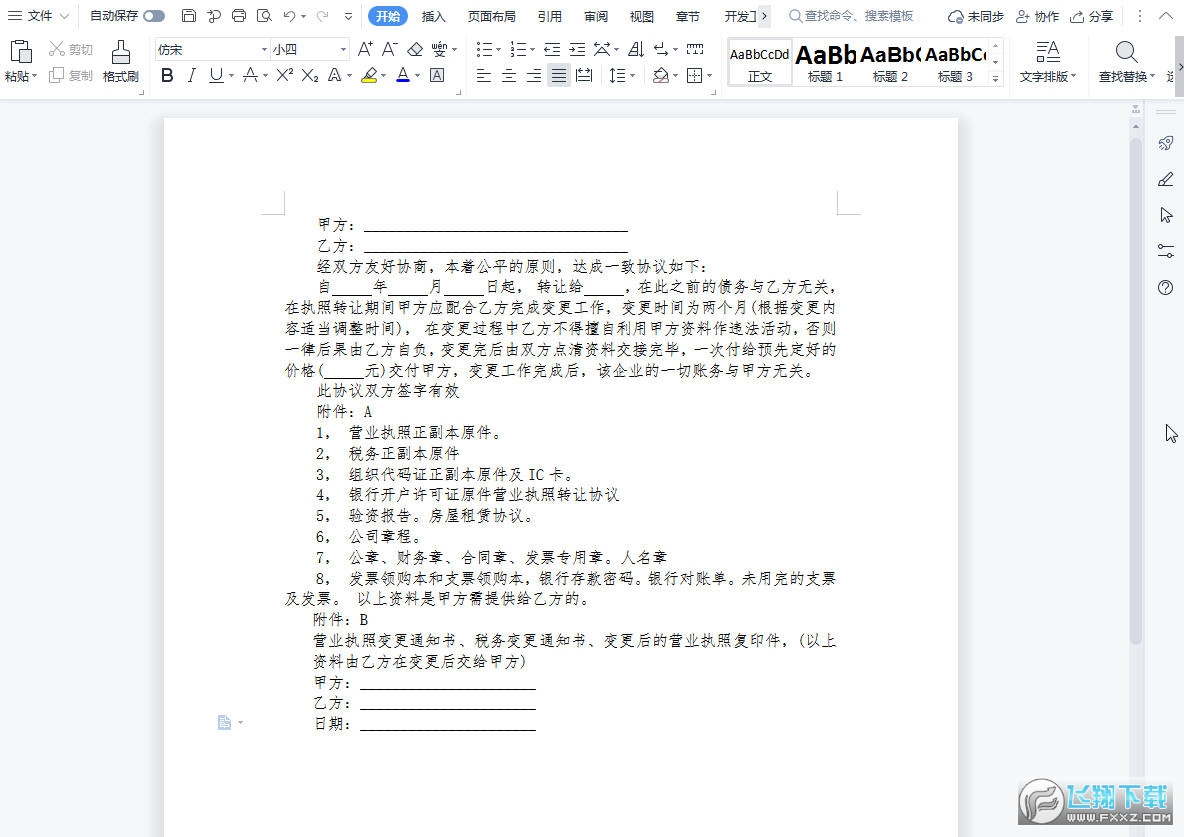1184x837 pixels.
Task: Open paragraph shading fill dropdown arrow
Action: 676,76
